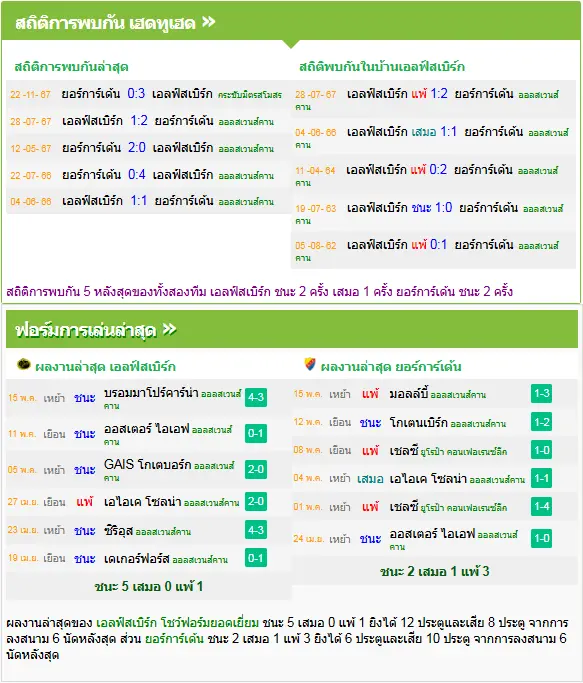Click the กระชับมิตรสโมสร league label

point(250,95)
